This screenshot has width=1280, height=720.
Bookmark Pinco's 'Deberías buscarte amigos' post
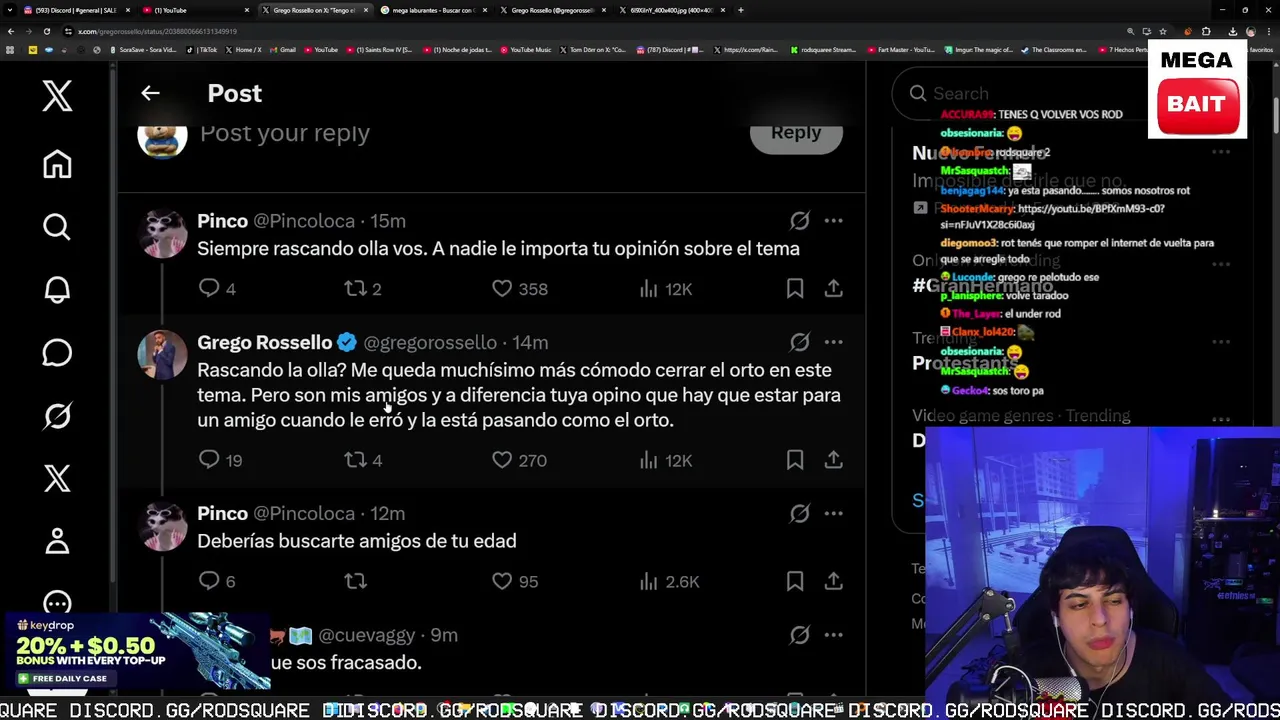(795, 581)
